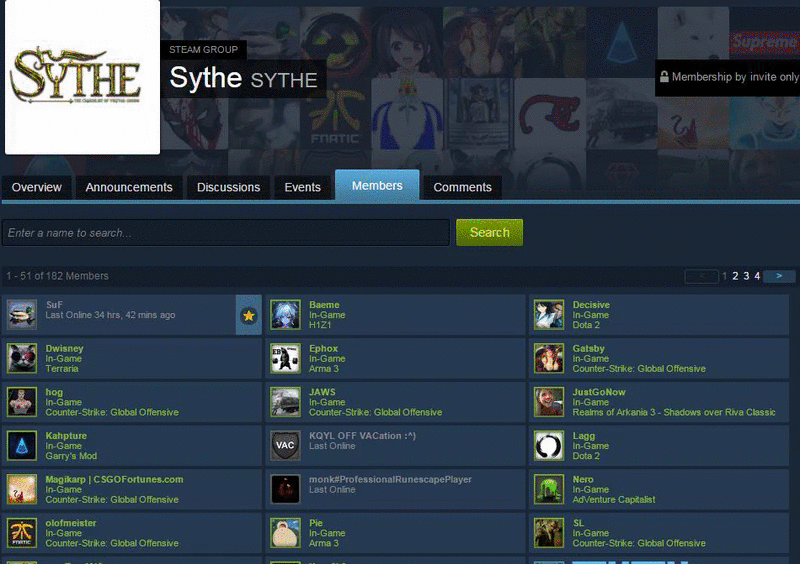This screenshot has height=564, width=800.
Task: Click the disabled previous page button
Action: [x=702, y=276]
